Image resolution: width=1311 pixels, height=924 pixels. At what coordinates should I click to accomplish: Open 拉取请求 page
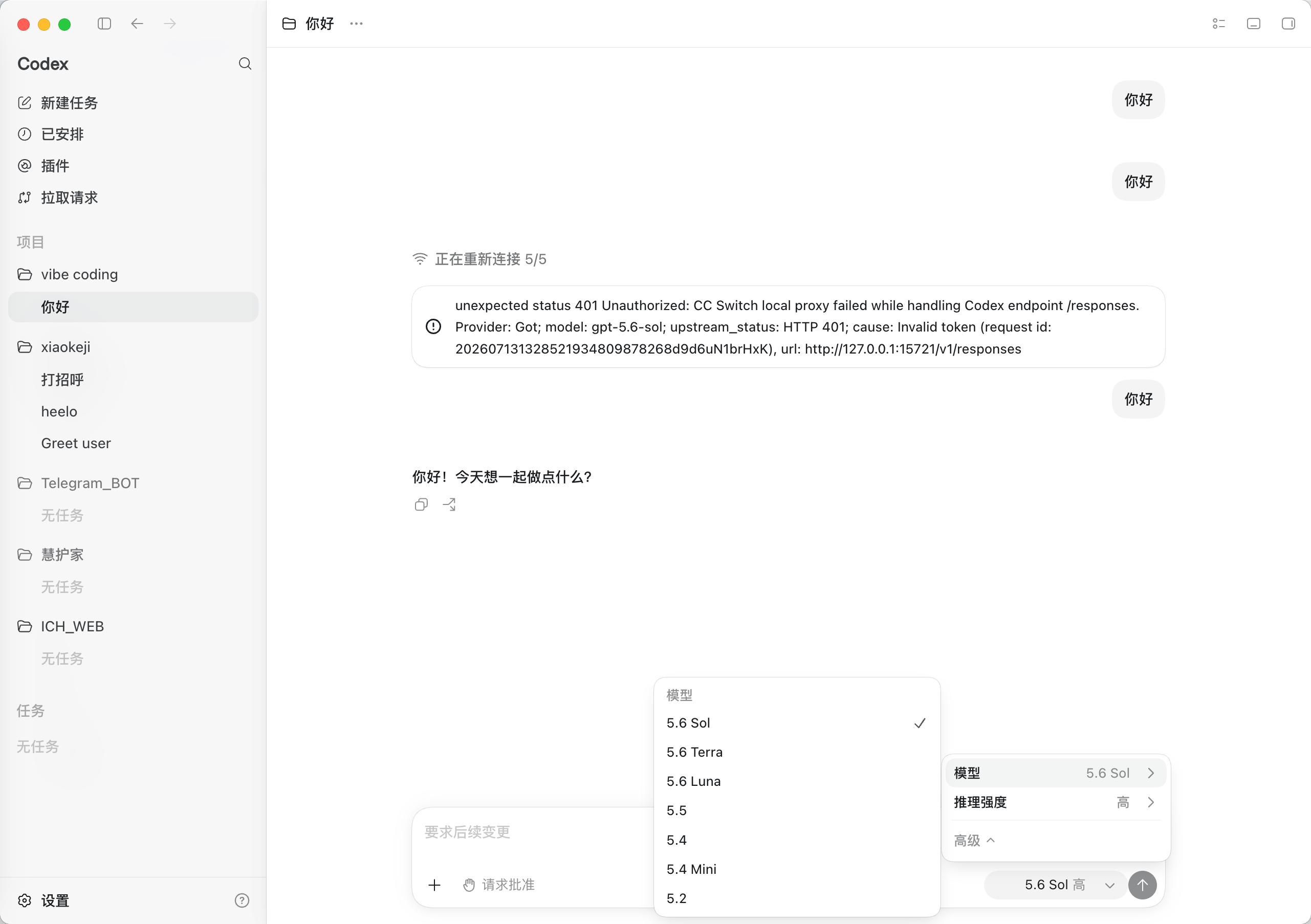point(133,197)
